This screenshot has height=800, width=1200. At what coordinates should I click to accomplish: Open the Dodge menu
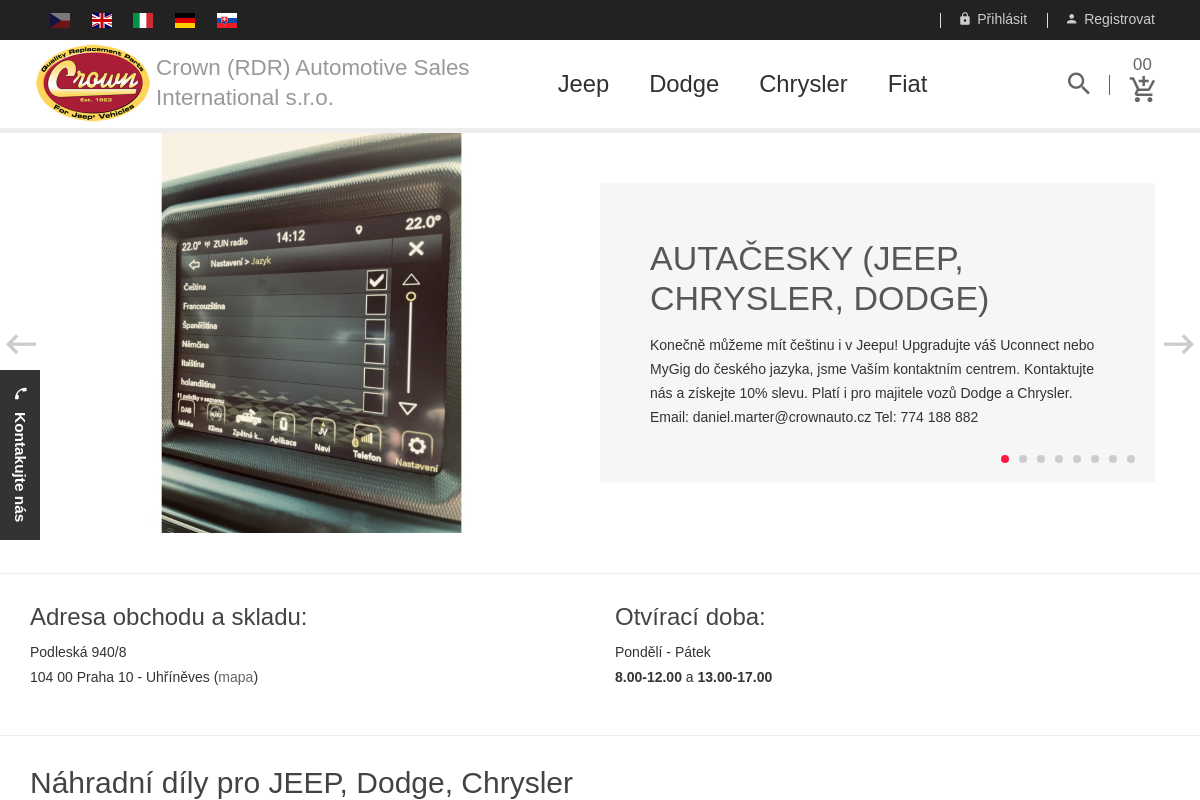[684, 84]
